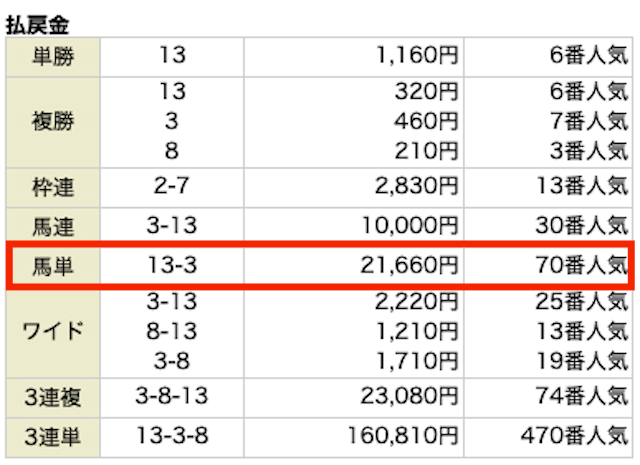
Task: Select the 3連単 row header
Action: point(53,437)
